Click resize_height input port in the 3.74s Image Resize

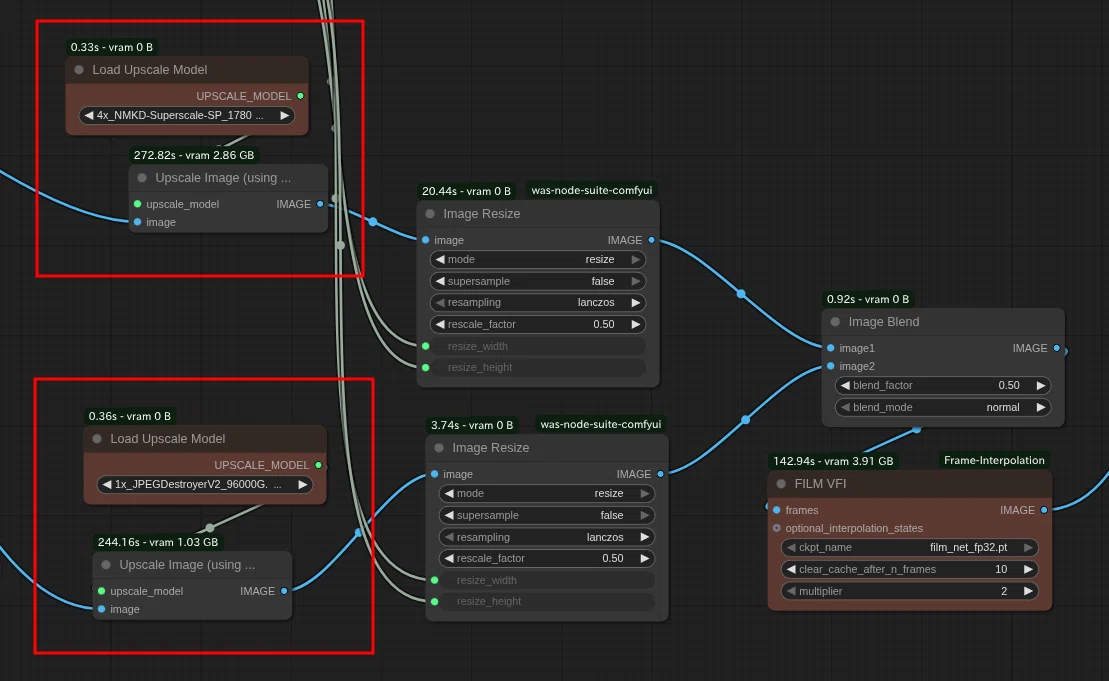click(434, 602)
